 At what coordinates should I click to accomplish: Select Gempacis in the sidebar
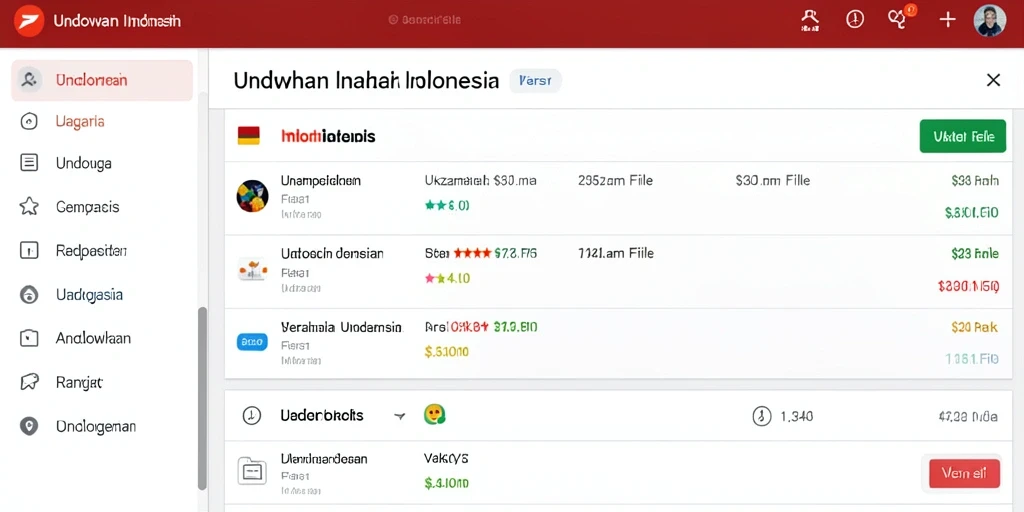(x=88, y=207)
